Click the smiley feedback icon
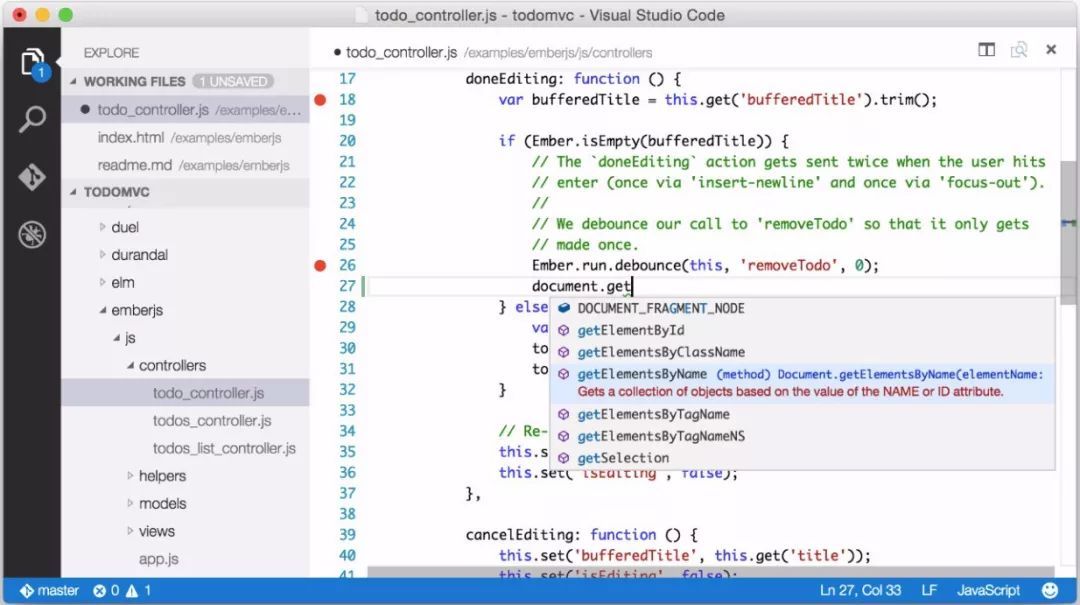1080x605 pixels. click(1050, 591)
